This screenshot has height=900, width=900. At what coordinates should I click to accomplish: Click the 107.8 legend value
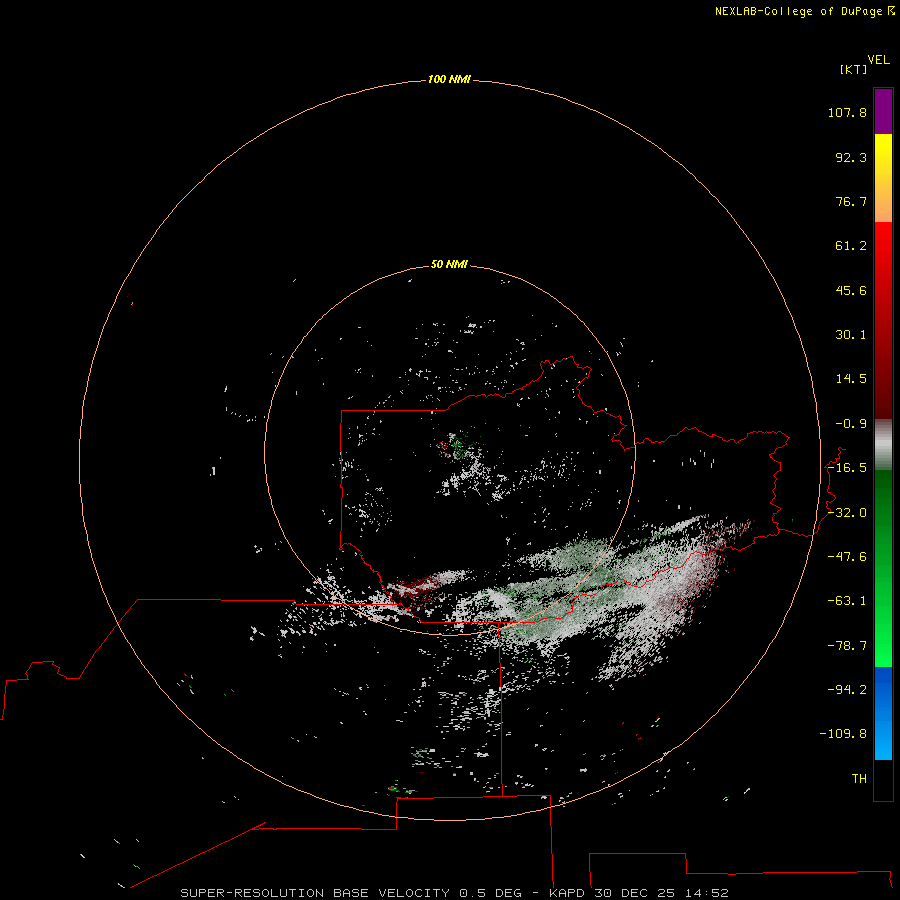[x=847, y=112]
